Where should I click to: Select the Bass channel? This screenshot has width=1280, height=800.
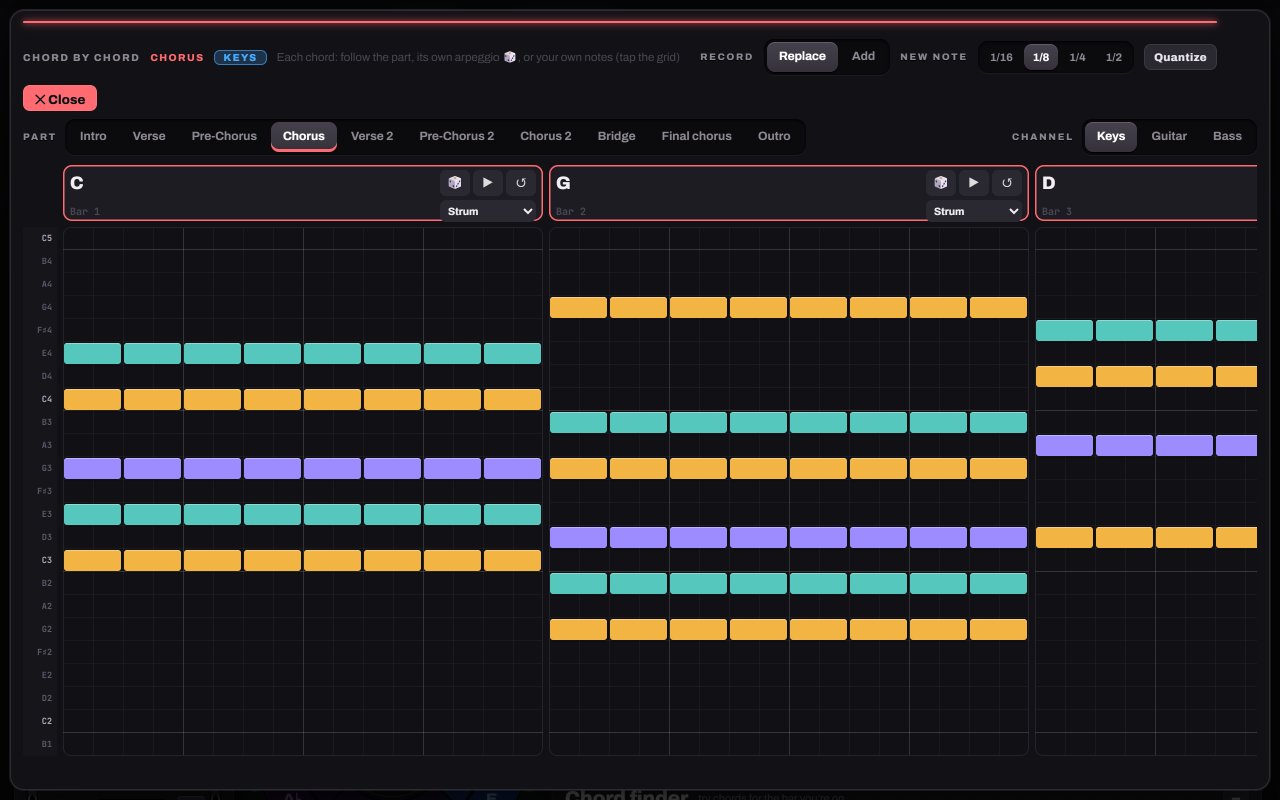point(1227,136)
